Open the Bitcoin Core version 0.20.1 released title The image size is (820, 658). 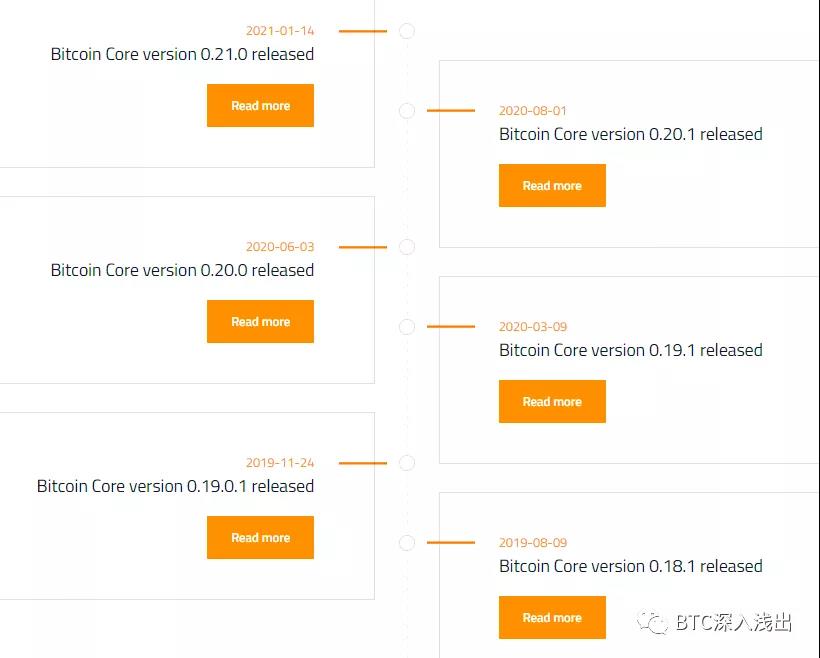click(630, 134)
